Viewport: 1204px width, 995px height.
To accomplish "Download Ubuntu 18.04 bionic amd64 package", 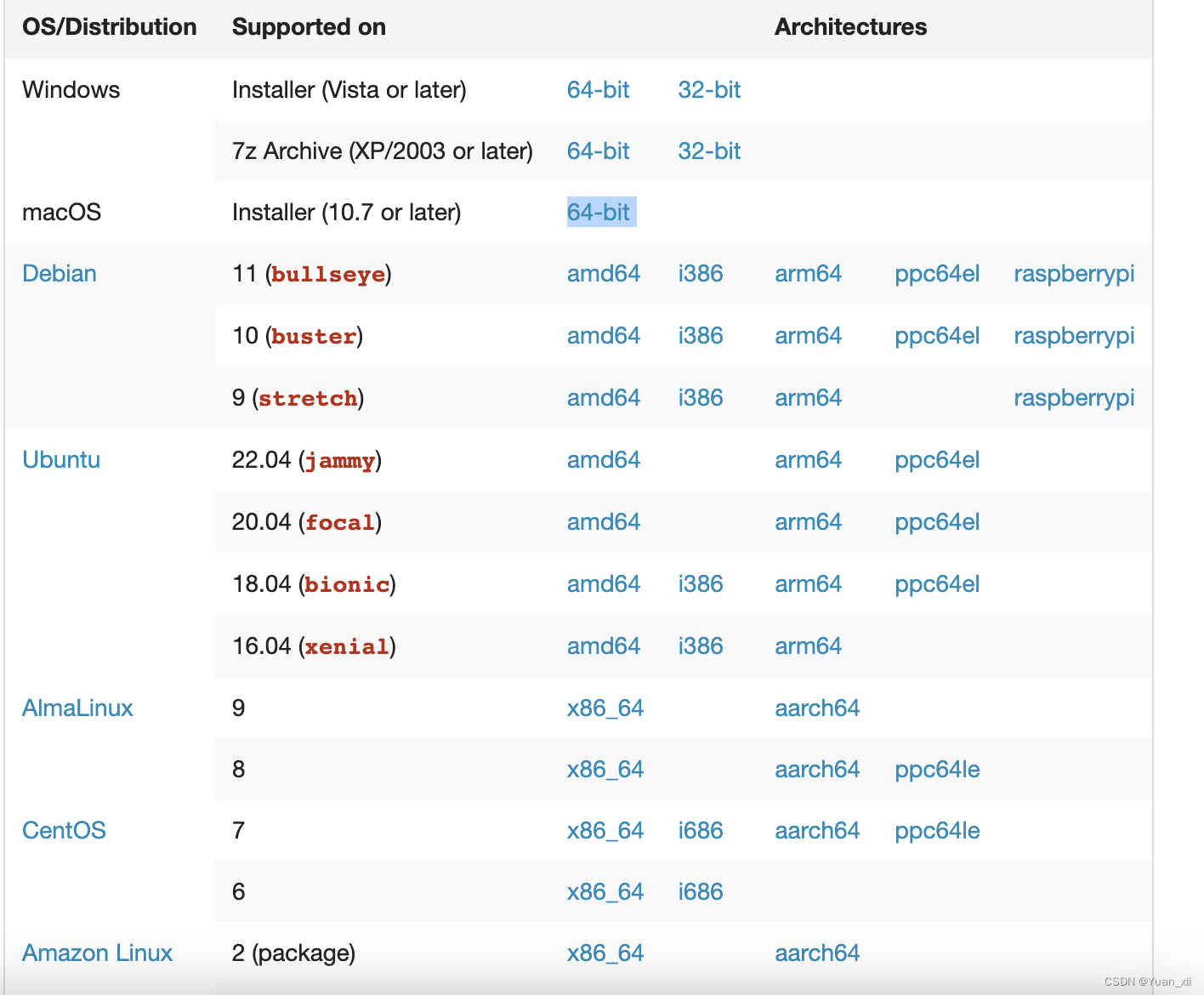I will tap(604, 584).
